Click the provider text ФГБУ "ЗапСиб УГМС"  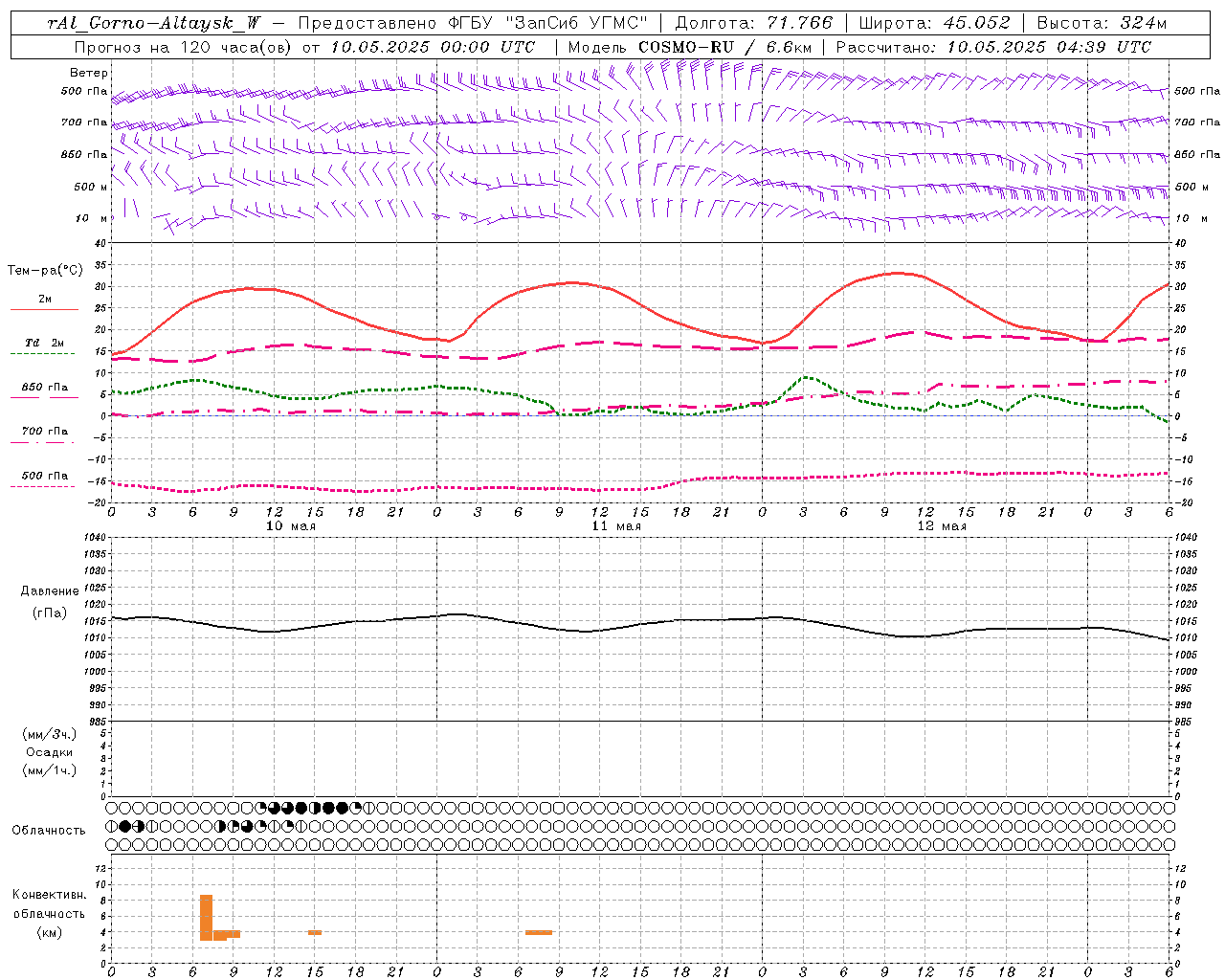[548, 23]
